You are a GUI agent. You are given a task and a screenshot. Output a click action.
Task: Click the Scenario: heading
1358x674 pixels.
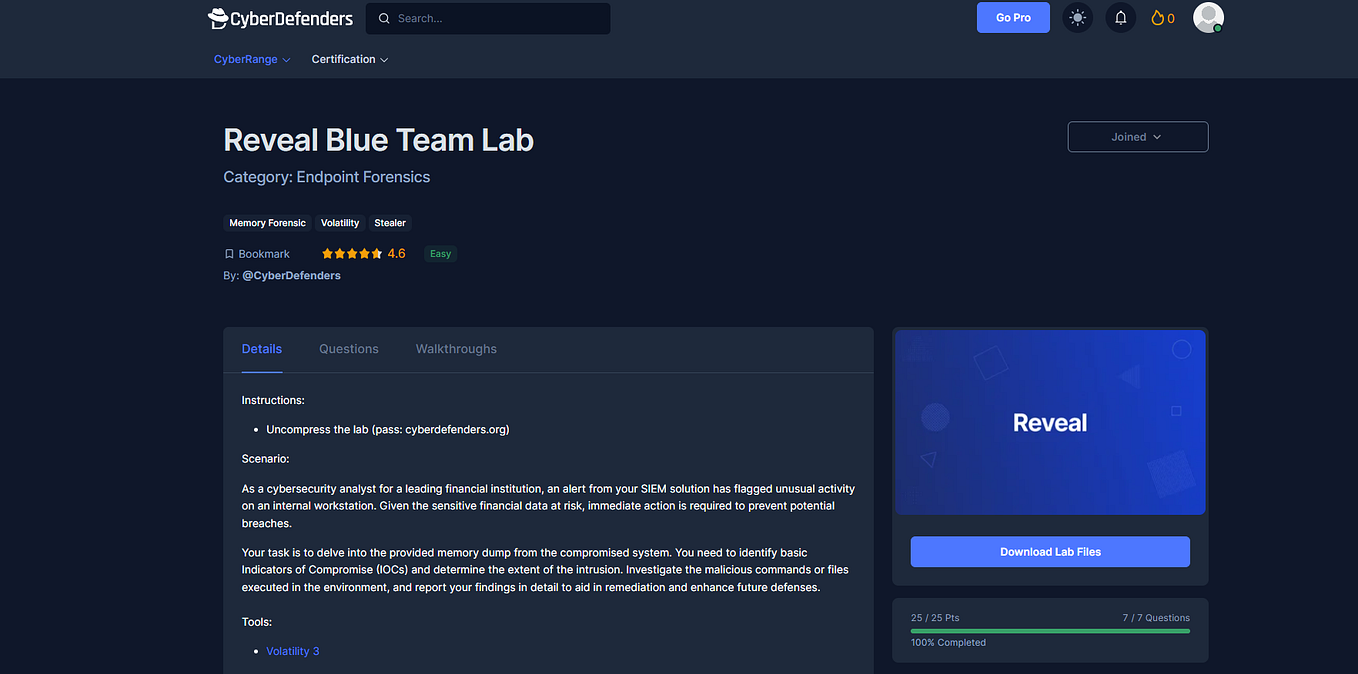(265, 459)
